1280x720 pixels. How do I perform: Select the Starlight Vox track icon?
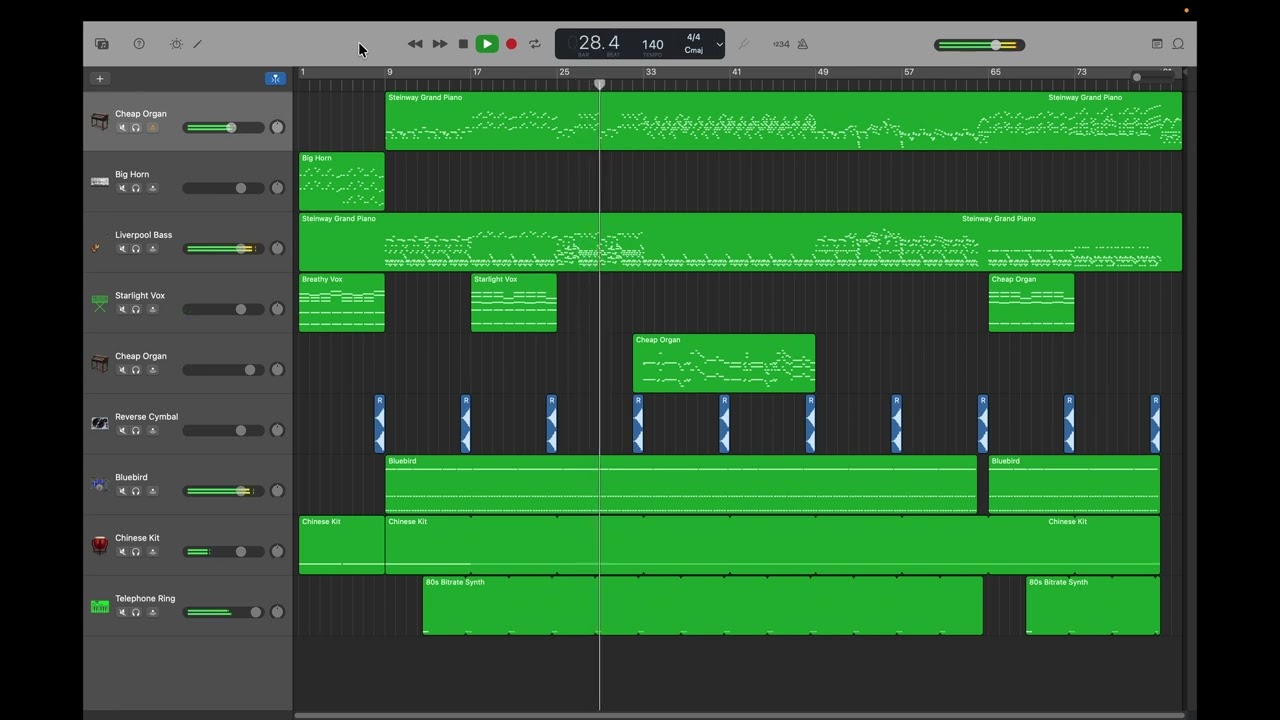pos(100,303)
